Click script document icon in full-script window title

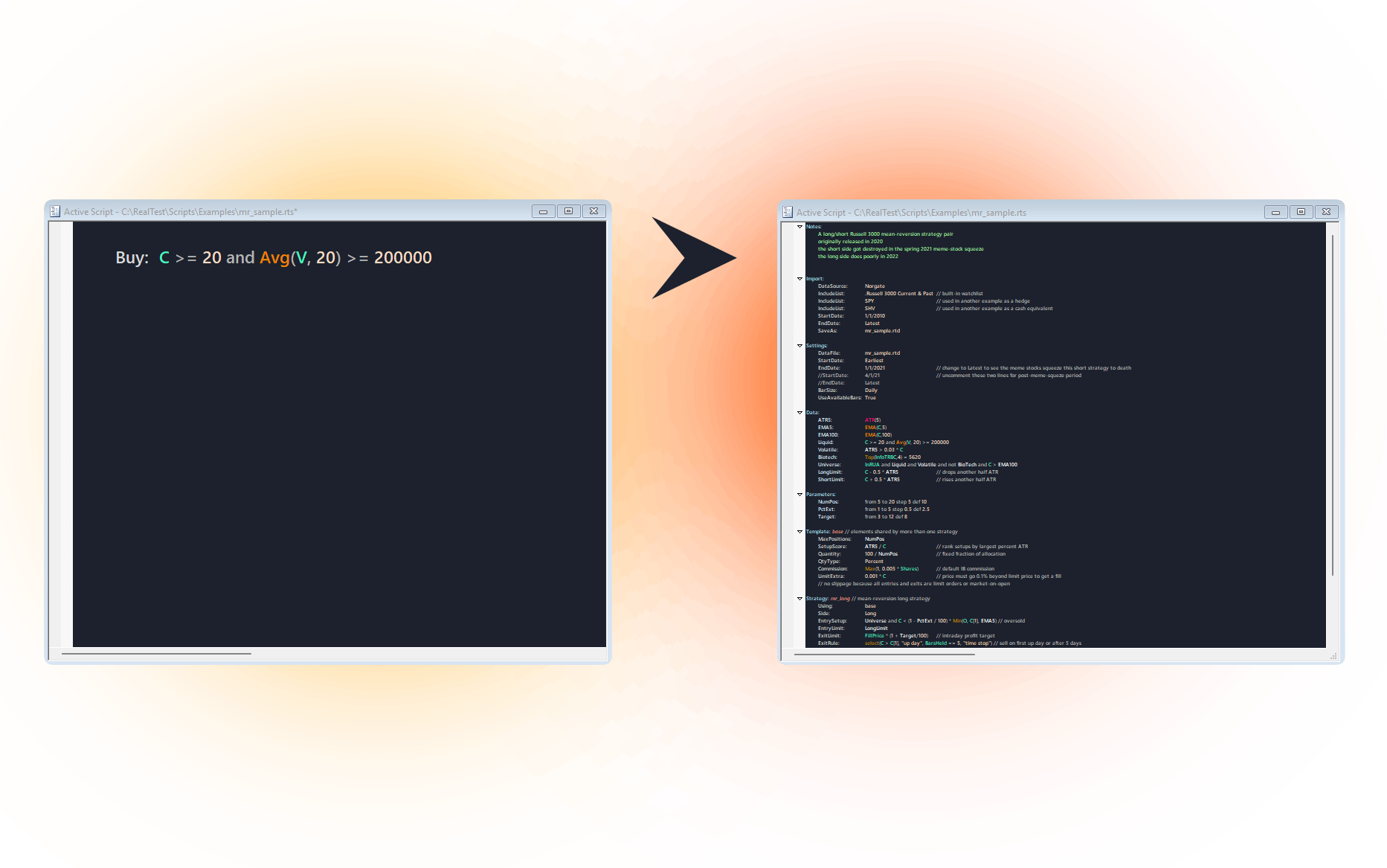click(788, 212)
